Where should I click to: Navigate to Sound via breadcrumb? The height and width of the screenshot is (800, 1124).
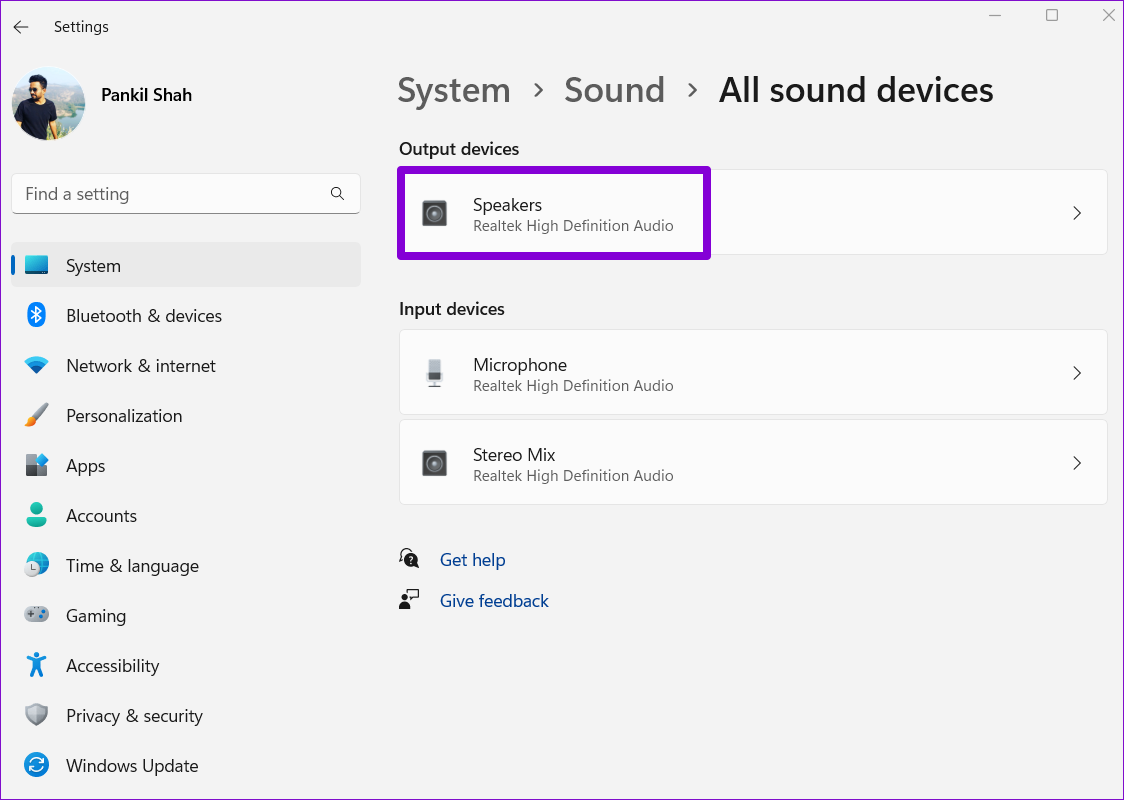[x=614, y=90]
